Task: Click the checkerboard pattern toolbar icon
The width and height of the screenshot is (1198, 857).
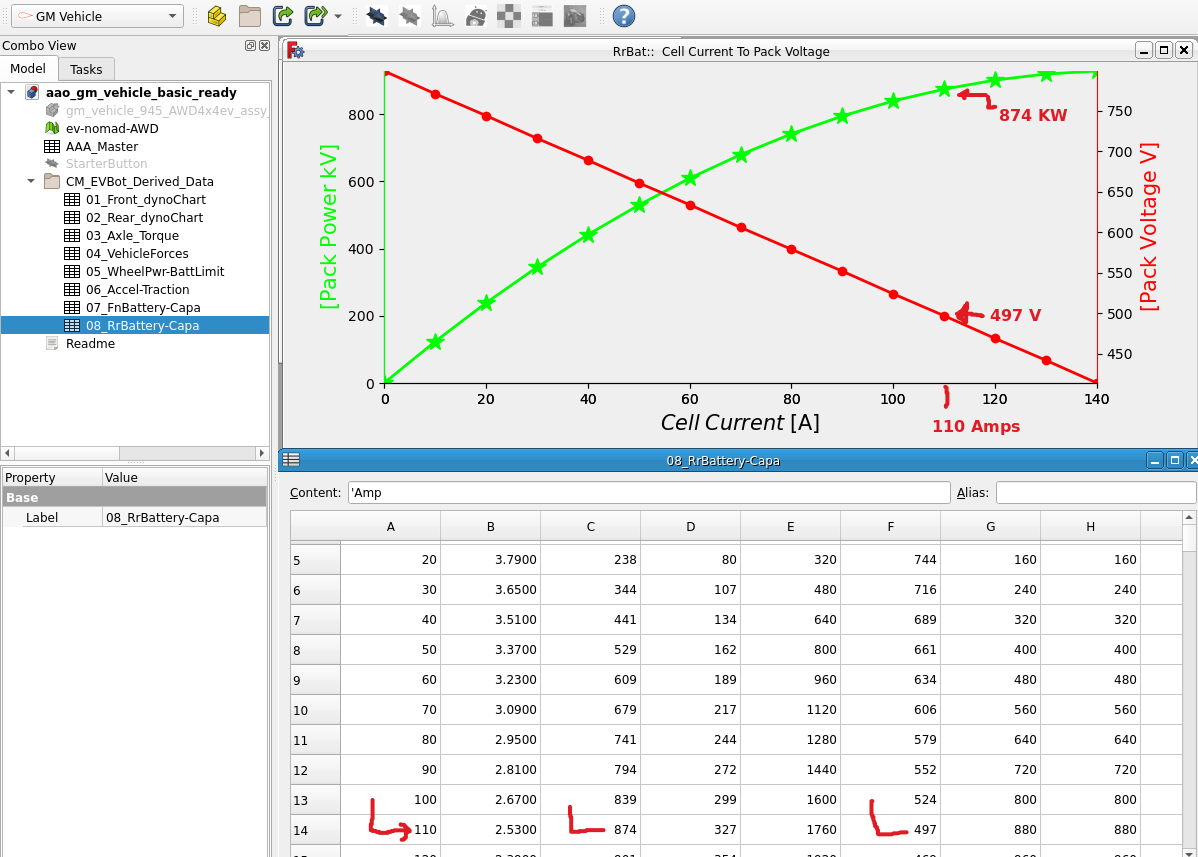Action: point(509,16)
